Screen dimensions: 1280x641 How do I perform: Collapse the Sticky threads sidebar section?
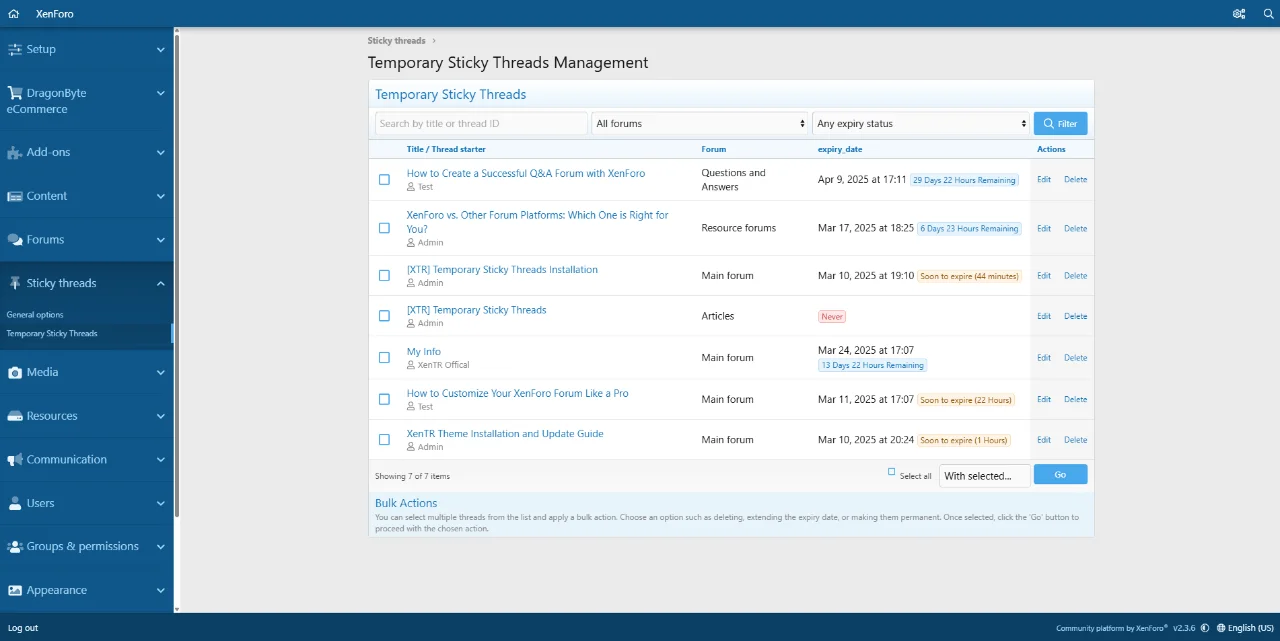[160, 284]
